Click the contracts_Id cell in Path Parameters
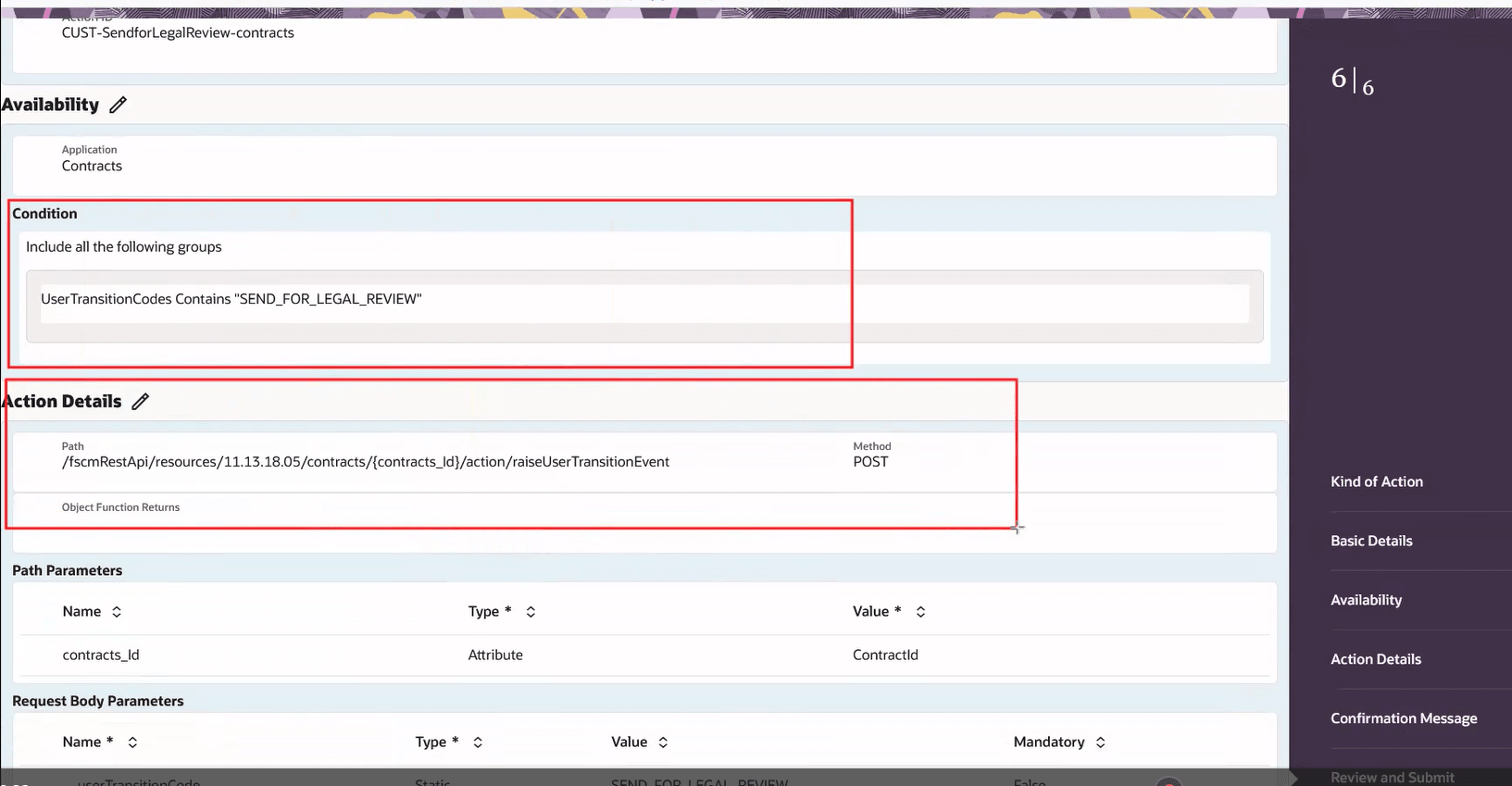Image resolution: width=1512 pixels, height=786 pixels. (101, 655)
